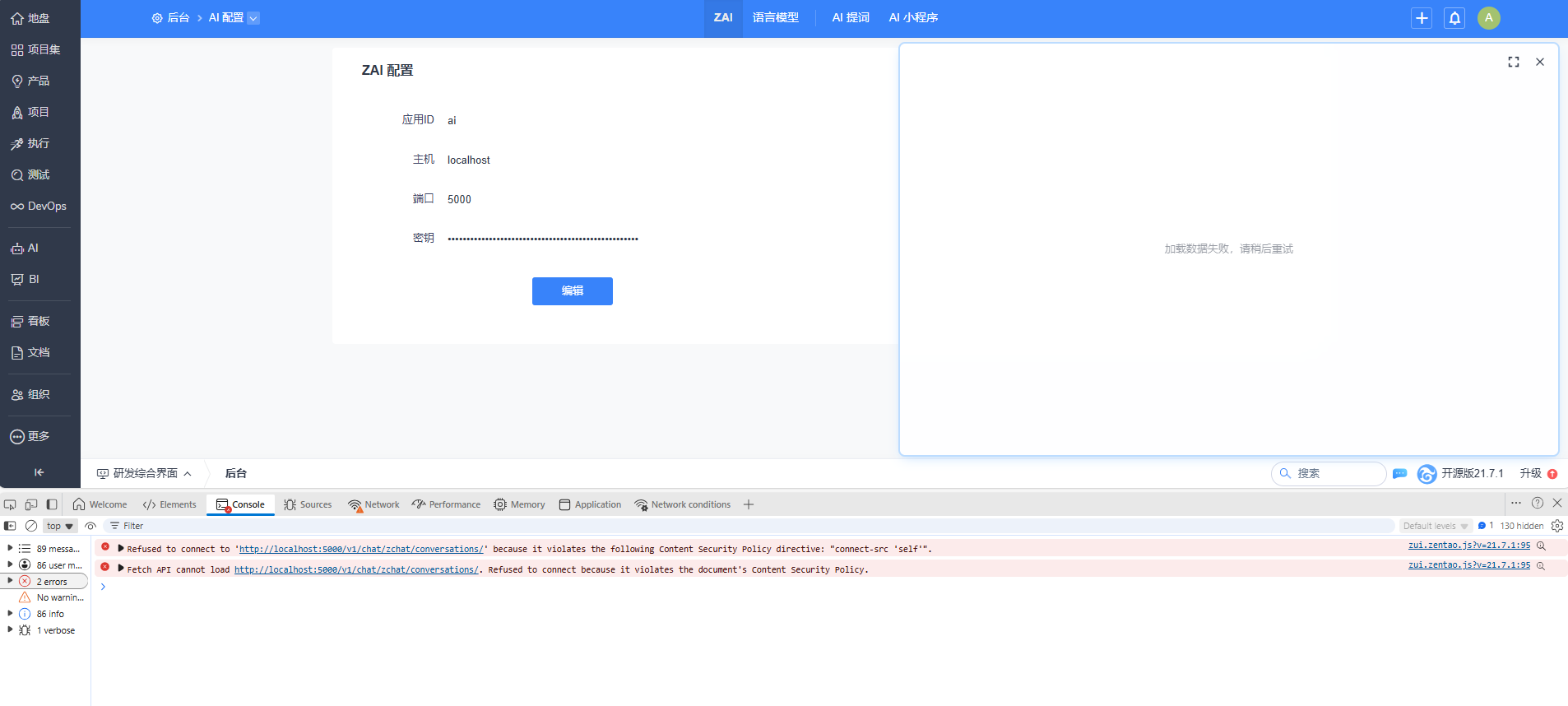The image size is (1568, 706).
Task: Toggle device emulation in DevTools
Action: click(x=31, y=504)
